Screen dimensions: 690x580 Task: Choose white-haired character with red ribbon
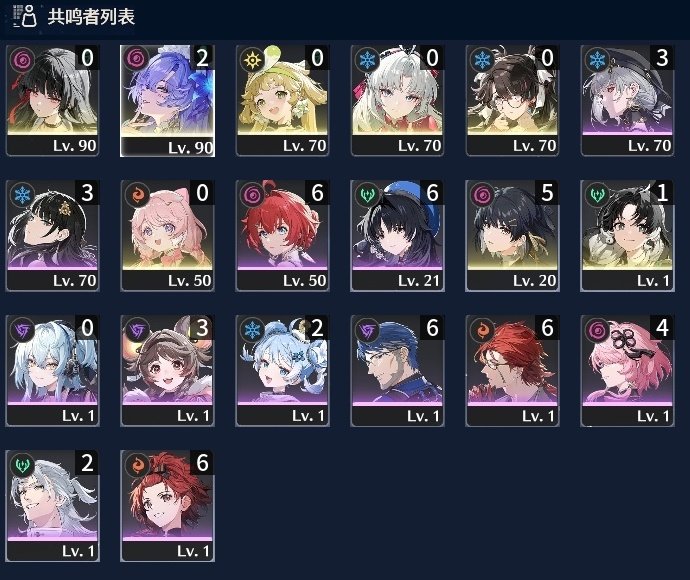point(397,100)
